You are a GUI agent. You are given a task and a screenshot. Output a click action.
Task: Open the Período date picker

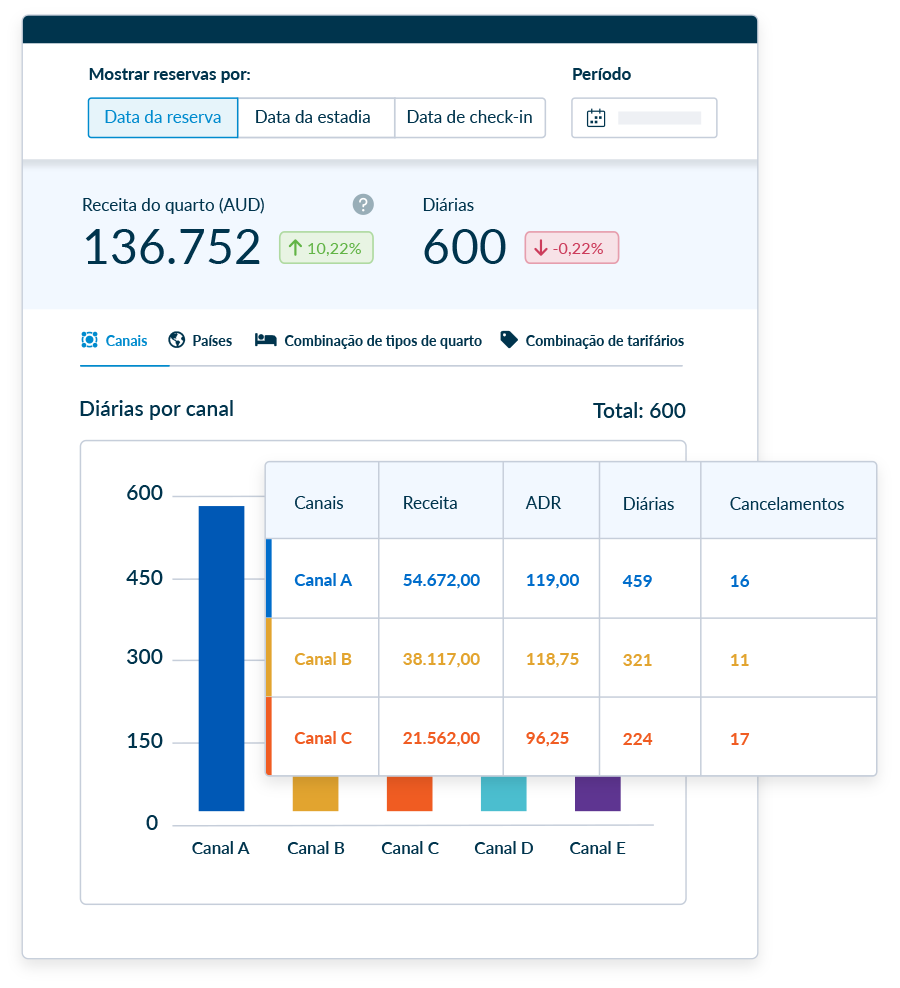pos(644,117)
